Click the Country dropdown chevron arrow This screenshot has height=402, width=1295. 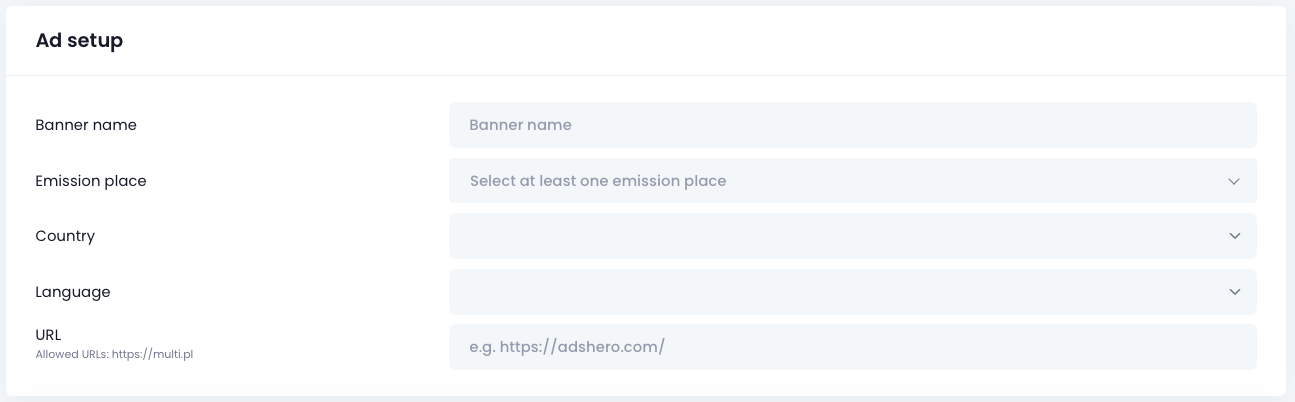[1234, 236]
